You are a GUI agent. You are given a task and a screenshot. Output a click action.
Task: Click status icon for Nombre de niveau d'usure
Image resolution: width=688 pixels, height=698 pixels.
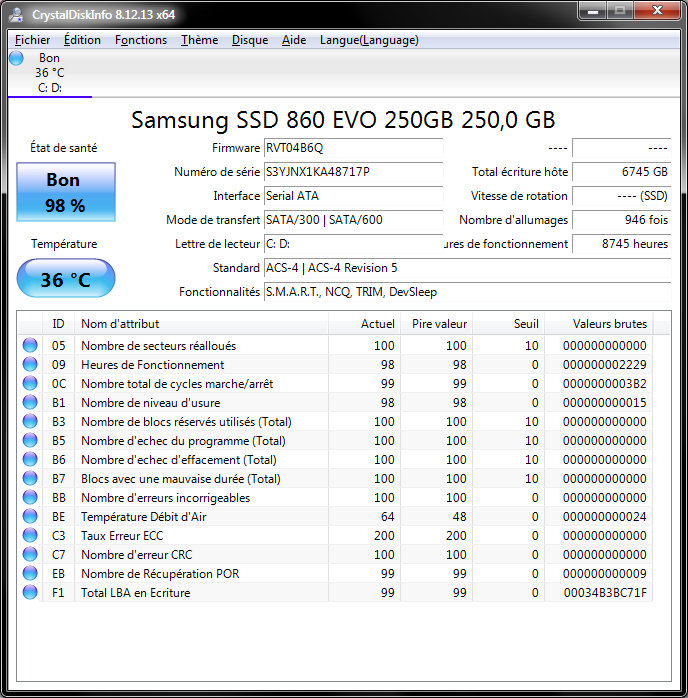(x=30, y=403)
